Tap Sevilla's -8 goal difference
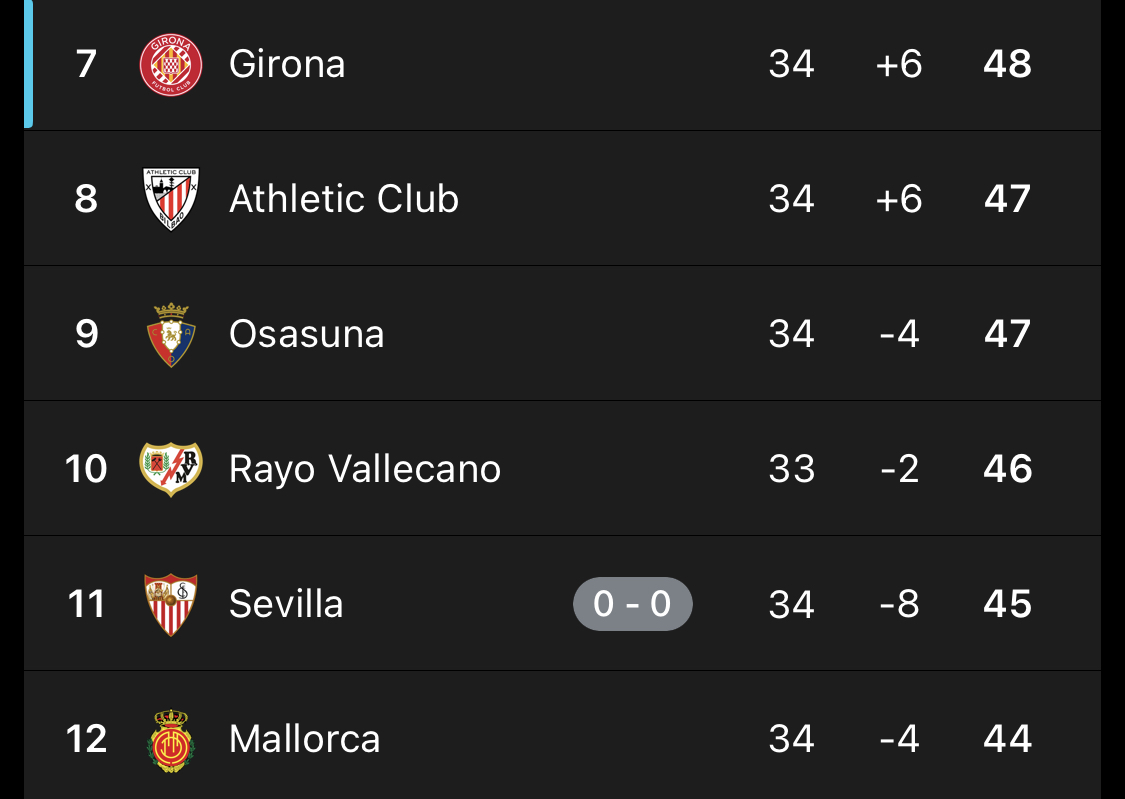The height and width of the screenshot is (799, 1125). 899,604
